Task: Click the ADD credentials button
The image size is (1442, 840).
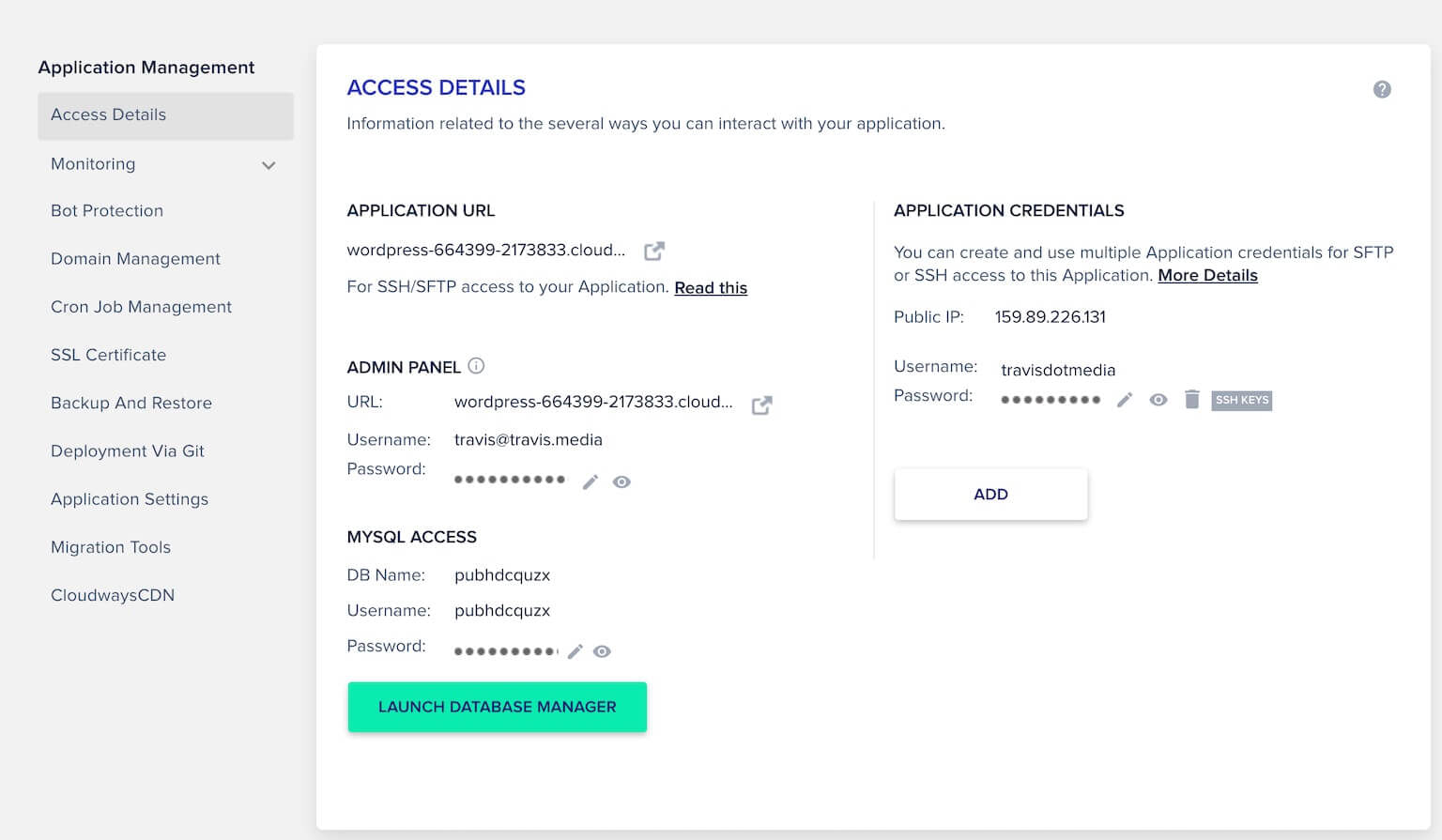Action: (990, 495)
